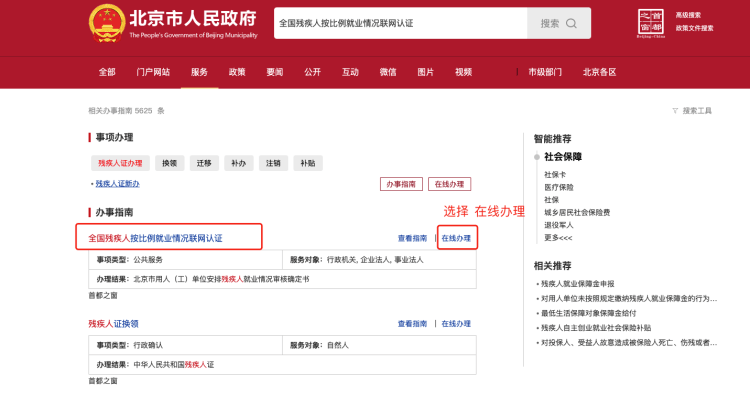Open 对用人单位未按照规定缴纳 related link
This screenshot has height=395, width=750.
point(629,298)
